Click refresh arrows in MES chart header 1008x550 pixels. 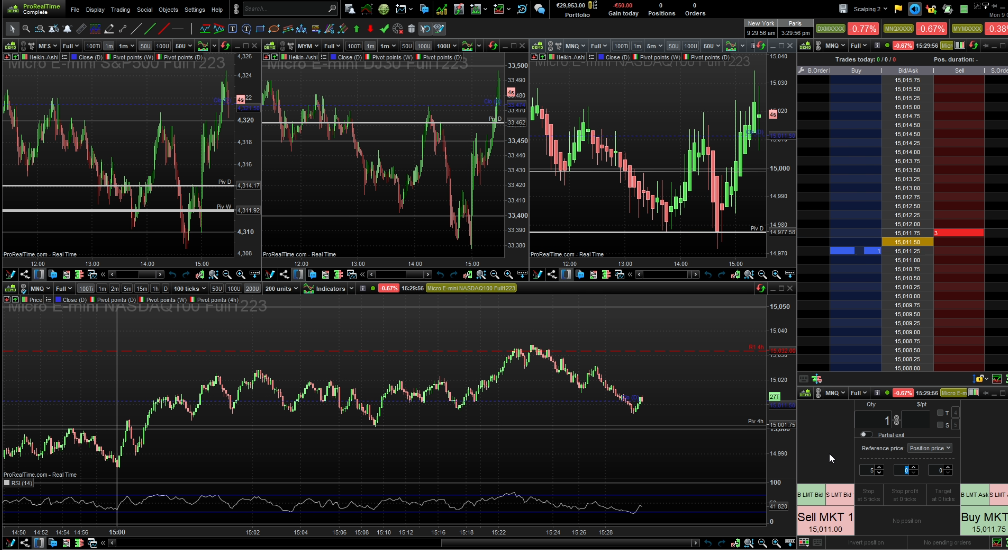225,46
